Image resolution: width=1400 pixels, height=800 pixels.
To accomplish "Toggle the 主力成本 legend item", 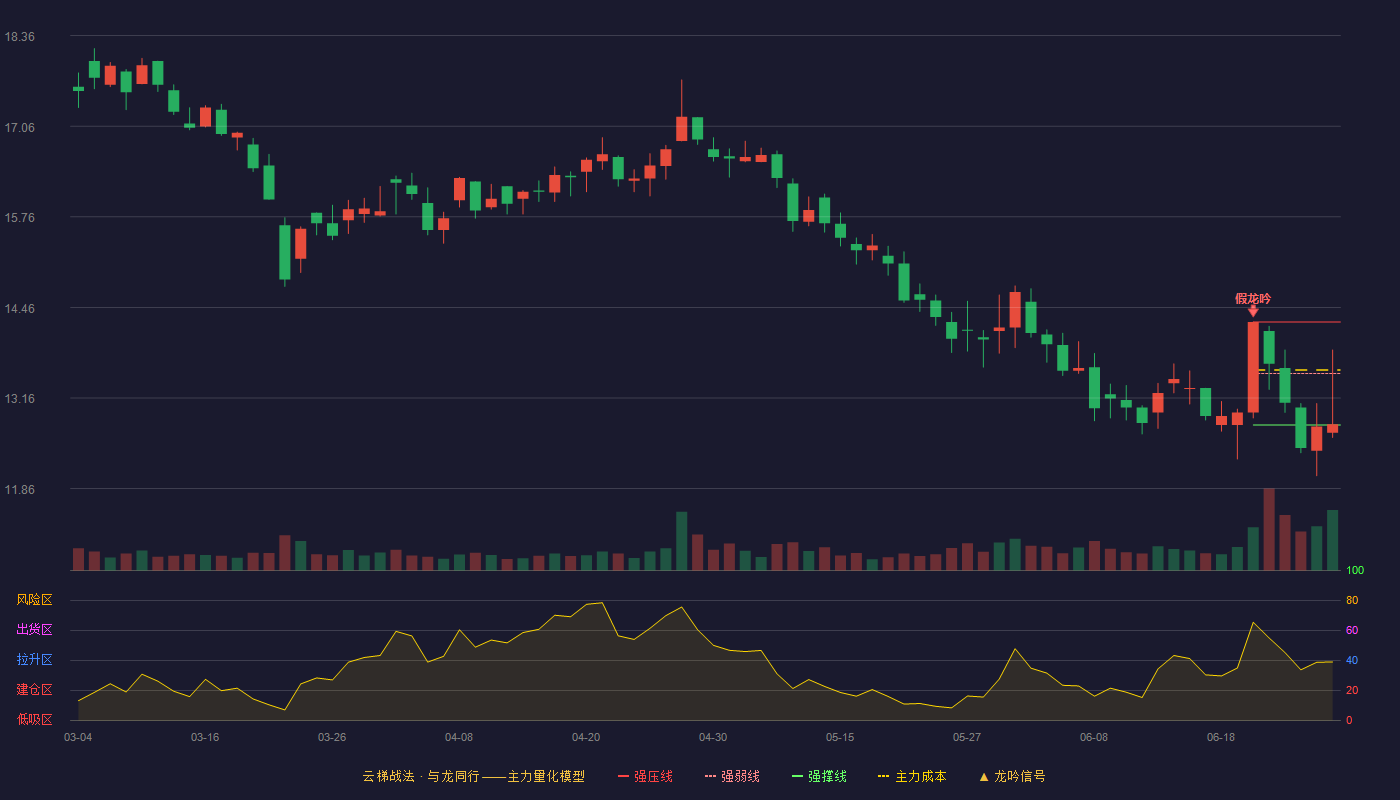I will (912, 776).
